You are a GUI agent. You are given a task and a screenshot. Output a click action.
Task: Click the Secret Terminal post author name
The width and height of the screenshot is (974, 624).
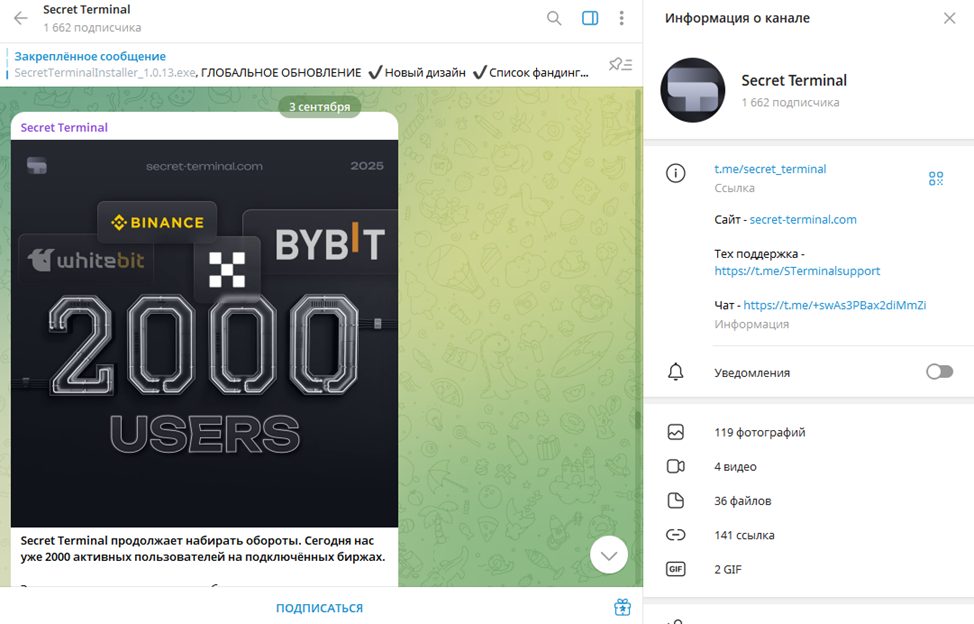(x=64, y=127)
